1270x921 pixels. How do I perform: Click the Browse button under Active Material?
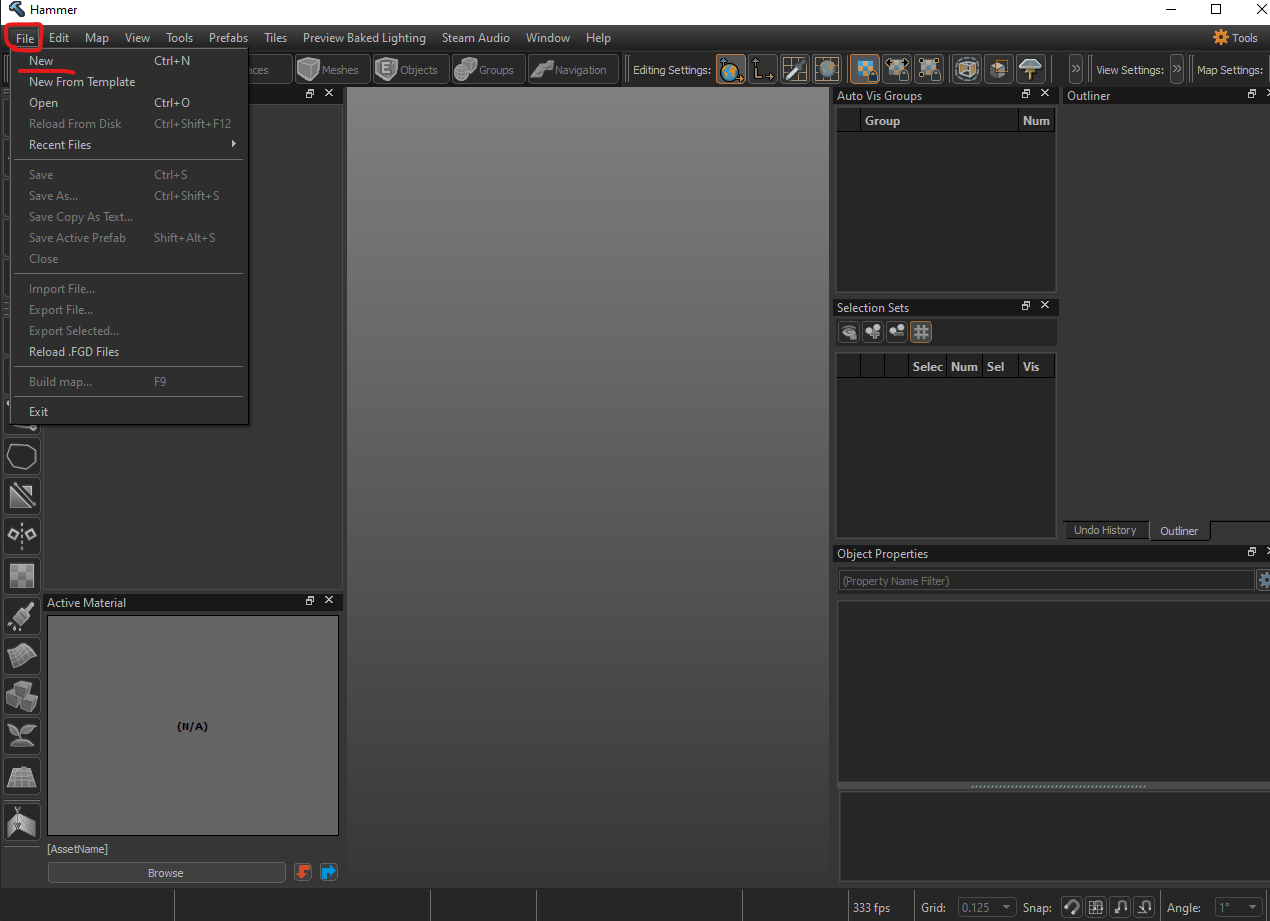click(x=166, y=873)
